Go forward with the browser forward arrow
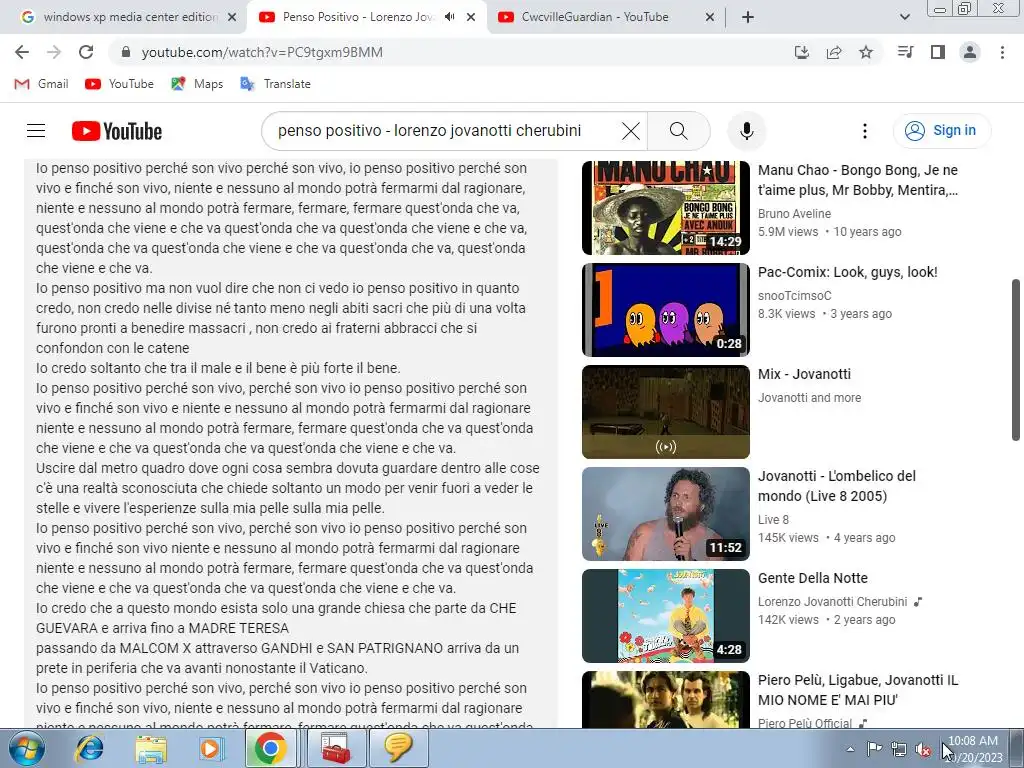The width and height of the screenshot is (1024, 768). point(54,52)
